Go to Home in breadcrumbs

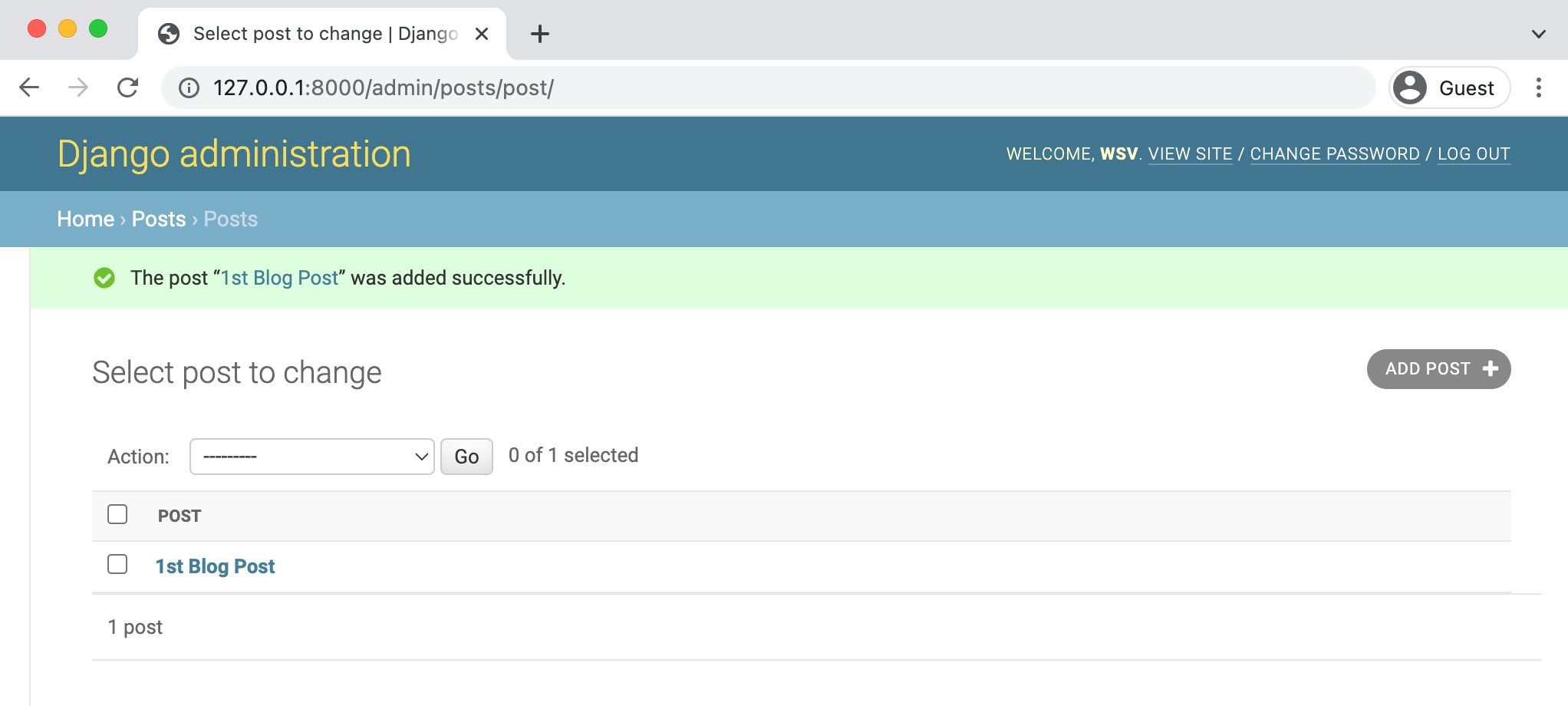[x=85, y=219]
